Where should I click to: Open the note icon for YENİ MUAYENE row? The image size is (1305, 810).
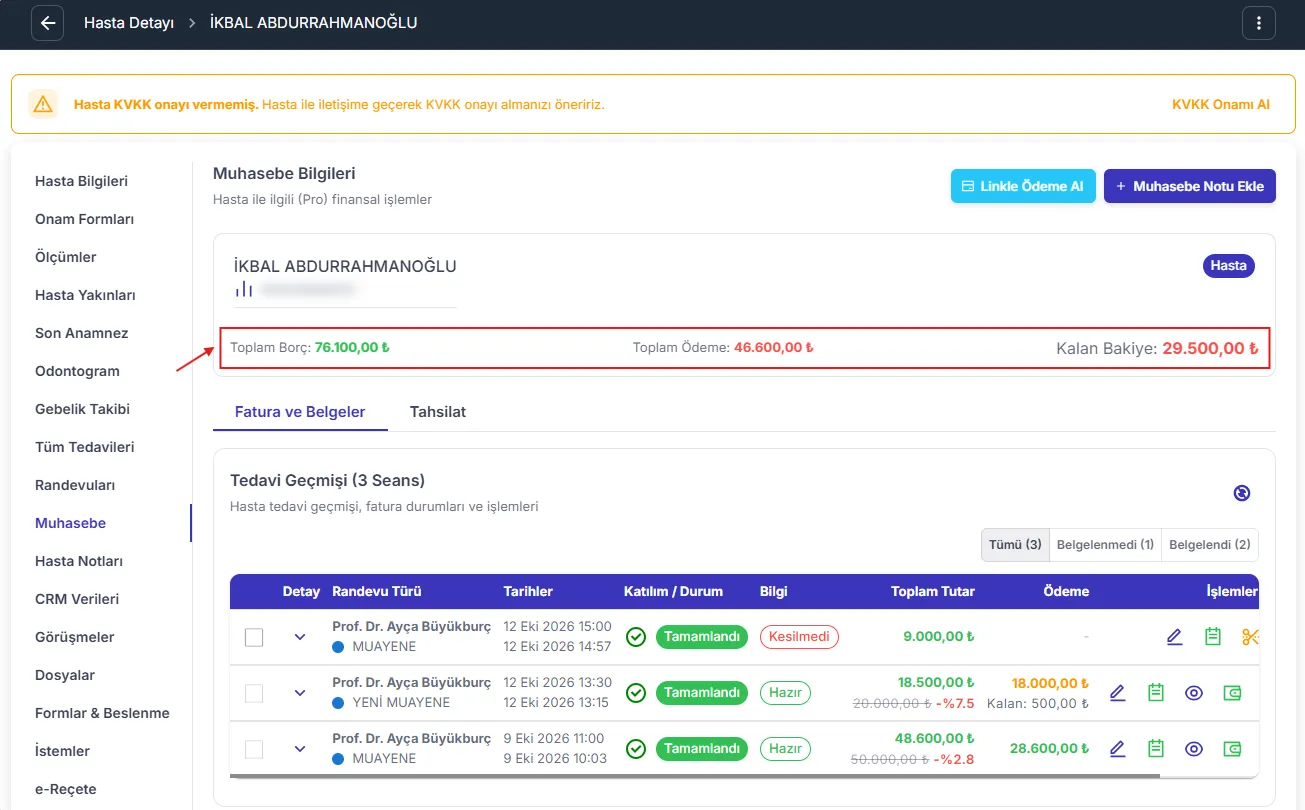pos(1156,692)
